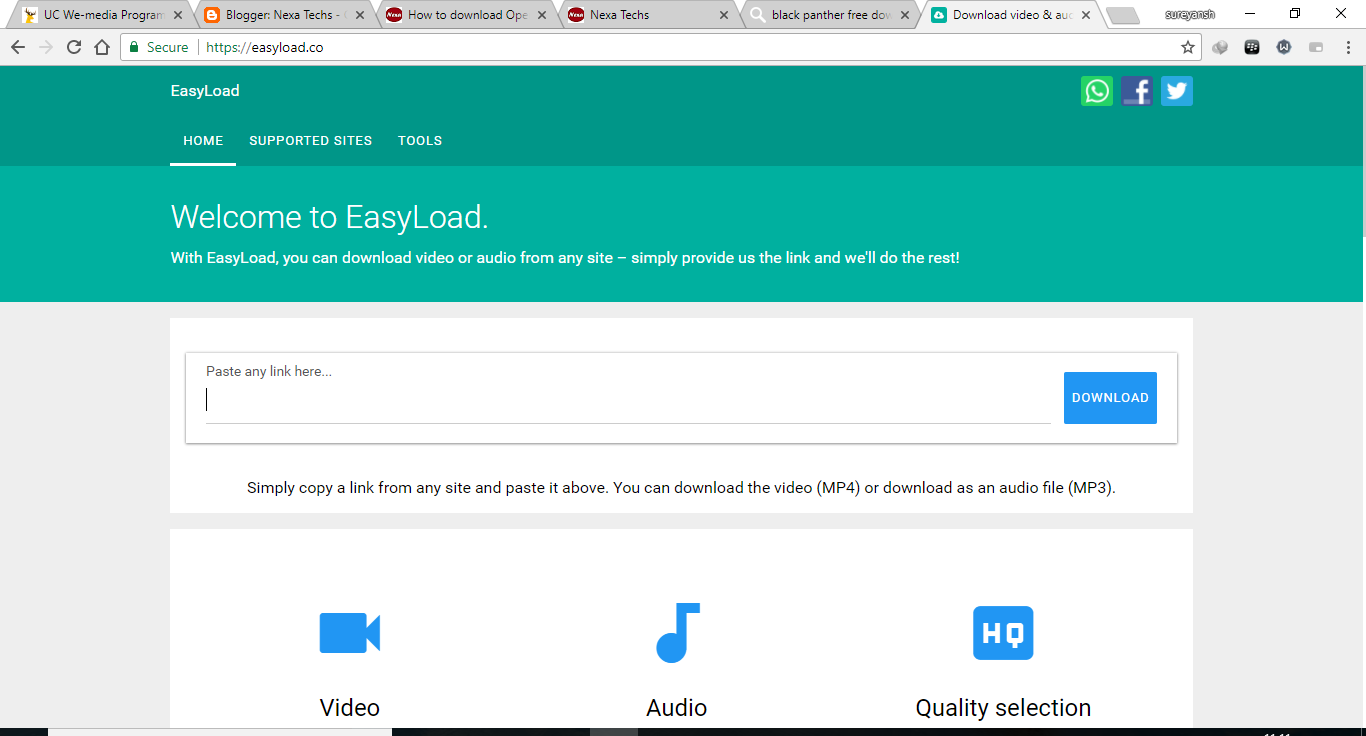This screenshot has height=736, width=1366.
Task: Open the TOOLS navigation item
Action: pyautogui.click(x=420, y=141)
